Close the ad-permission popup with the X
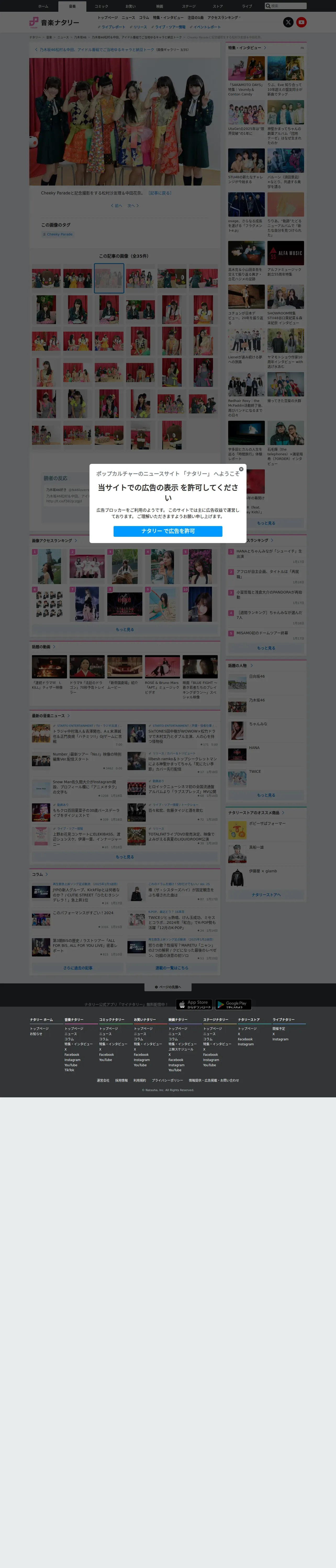Screen dimensions: 336x1568 coord(241,469)
